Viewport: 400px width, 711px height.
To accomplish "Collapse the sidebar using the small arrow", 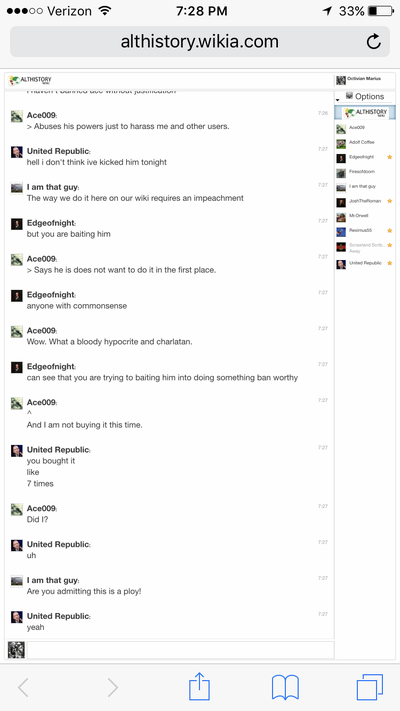I will (x=337, y=100).
